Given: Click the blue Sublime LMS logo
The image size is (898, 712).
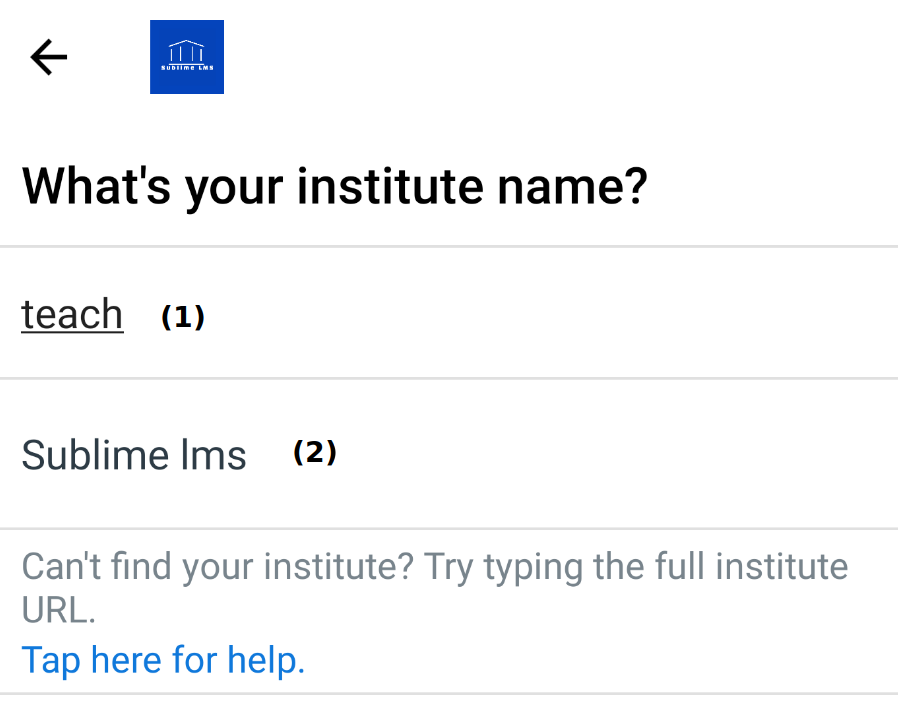Looking at the screenshot, I should click(x=187, y=57).
